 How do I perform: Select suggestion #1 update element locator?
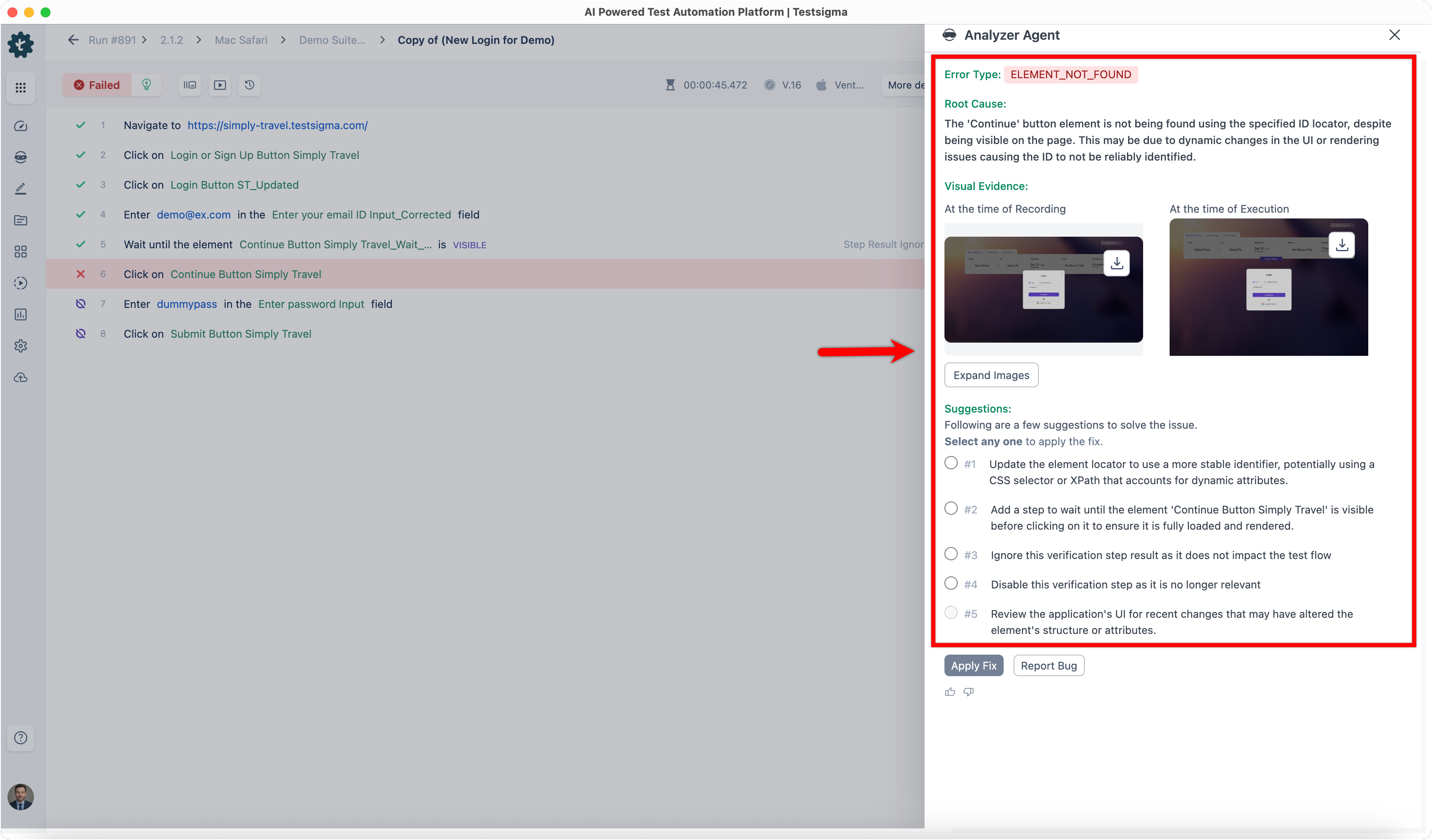coord(951,463)
